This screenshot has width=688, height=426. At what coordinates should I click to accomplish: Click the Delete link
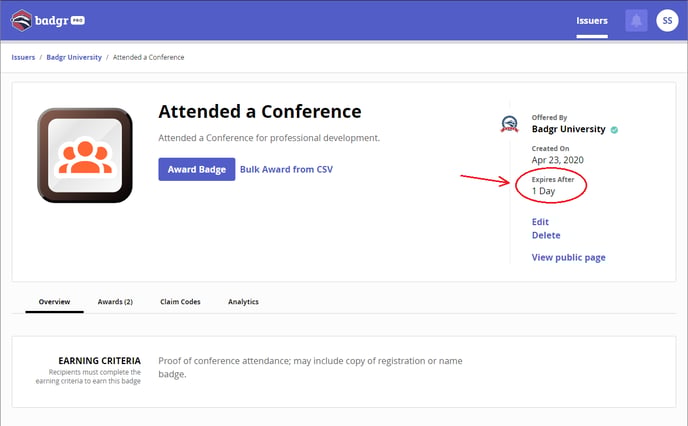(546, 235)
